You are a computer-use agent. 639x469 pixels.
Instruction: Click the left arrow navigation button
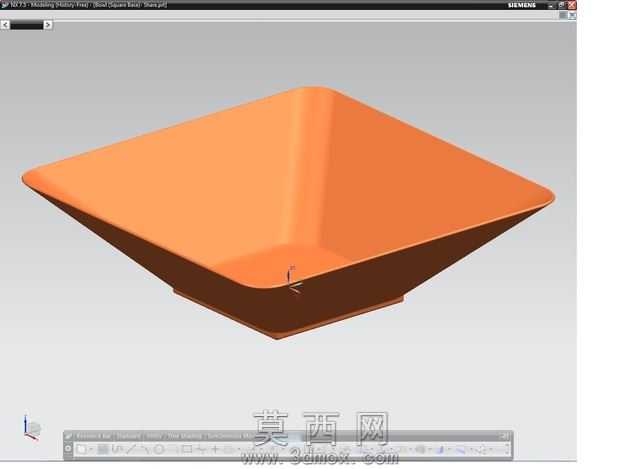[x=5, y=25]
